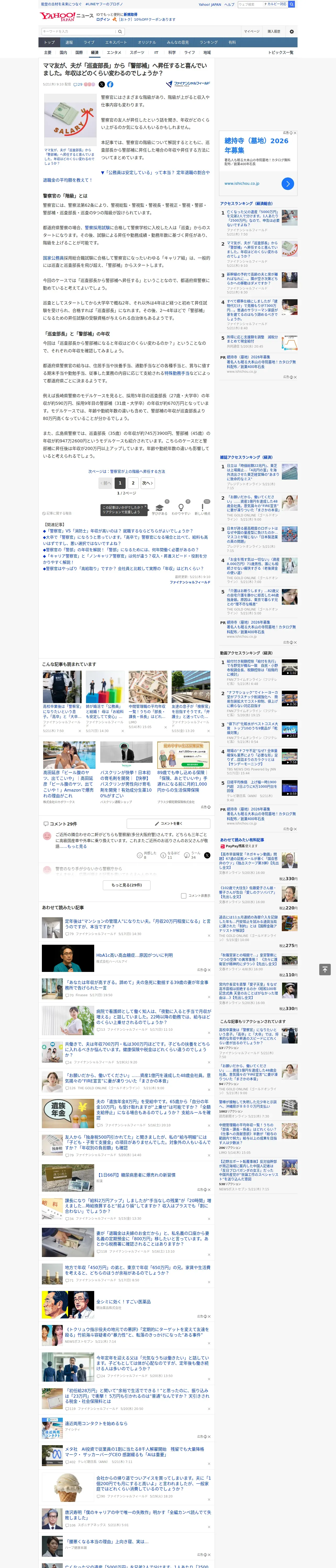
Task: Click the Yahoo! JAPAN link in top bar
Action: pos(210,4)
